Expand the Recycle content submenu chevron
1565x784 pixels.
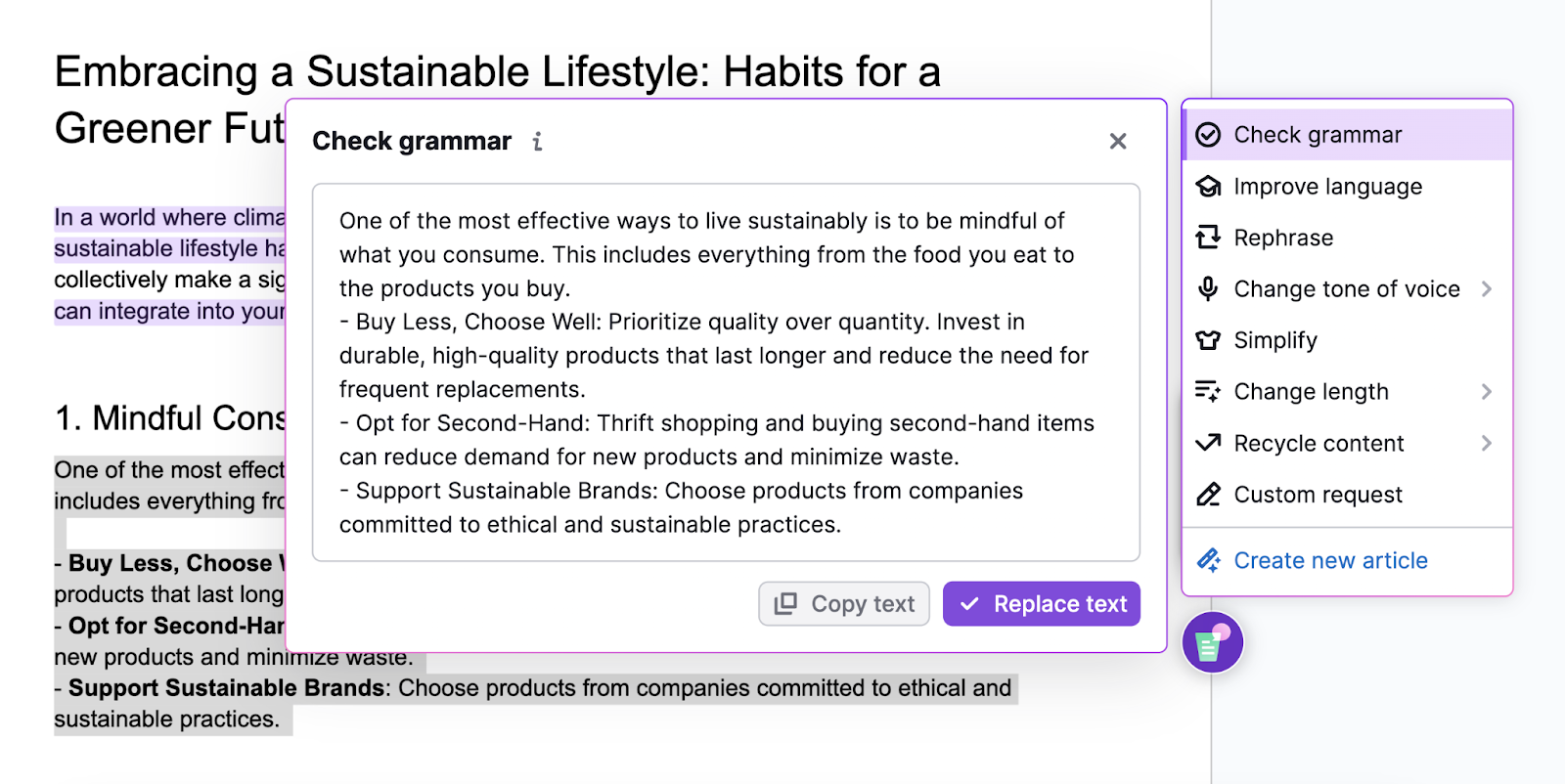click(1487, 443)
